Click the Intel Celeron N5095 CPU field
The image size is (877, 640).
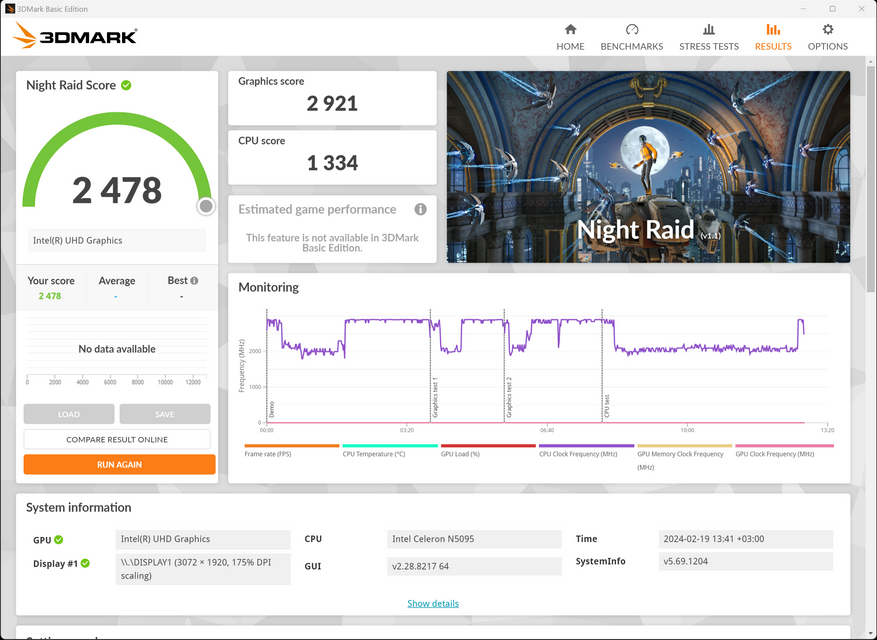(474, 539)
